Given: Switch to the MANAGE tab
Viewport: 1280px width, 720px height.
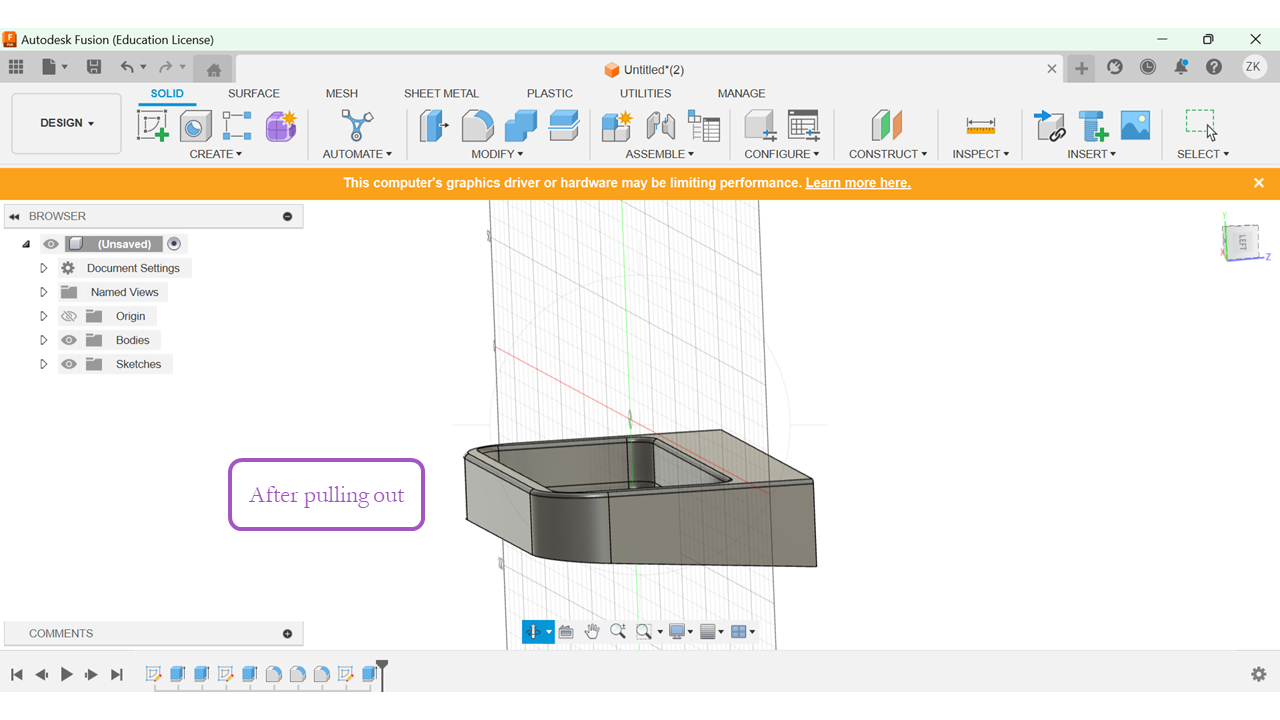Looking at the screenshot, I should click(x=741, y=93).
